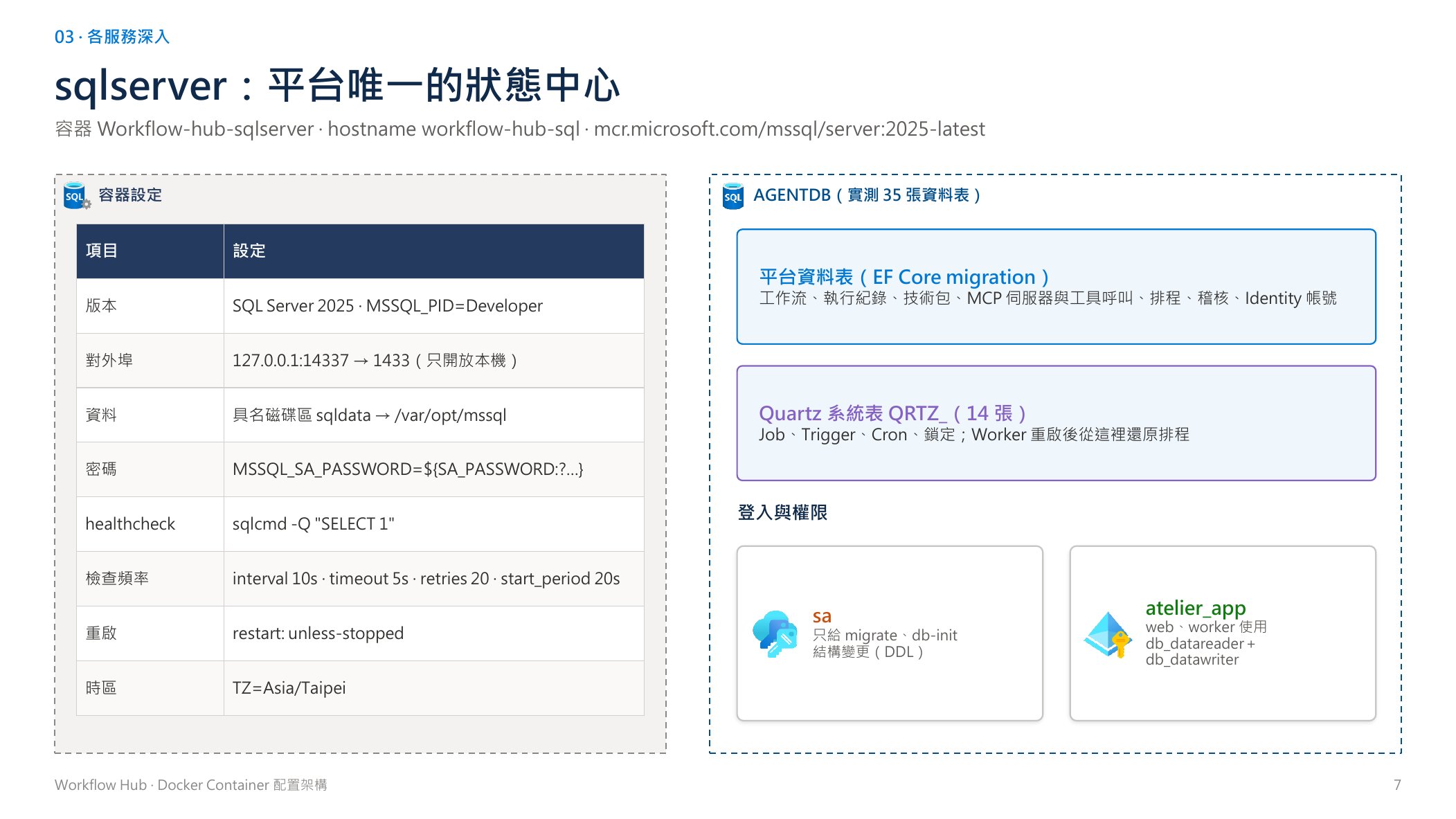
Task: Click the Job、Trigger、Cron description line
Action: 974,435
